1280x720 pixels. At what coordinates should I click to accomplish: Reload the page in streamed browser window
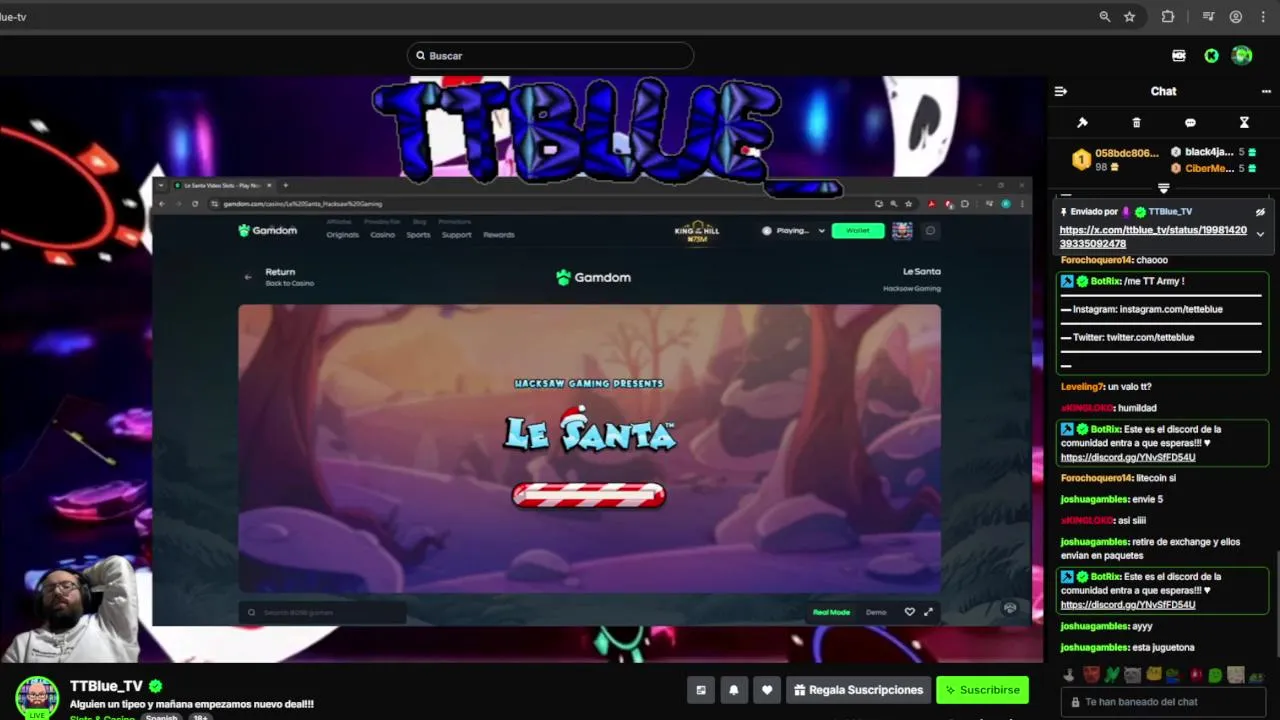(x=195, y=204)
